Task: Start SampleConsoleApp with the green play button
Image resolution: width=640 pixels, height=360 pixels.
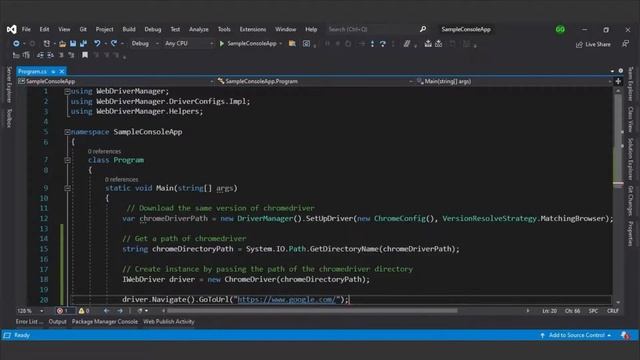Action: [x=222, y=43]
